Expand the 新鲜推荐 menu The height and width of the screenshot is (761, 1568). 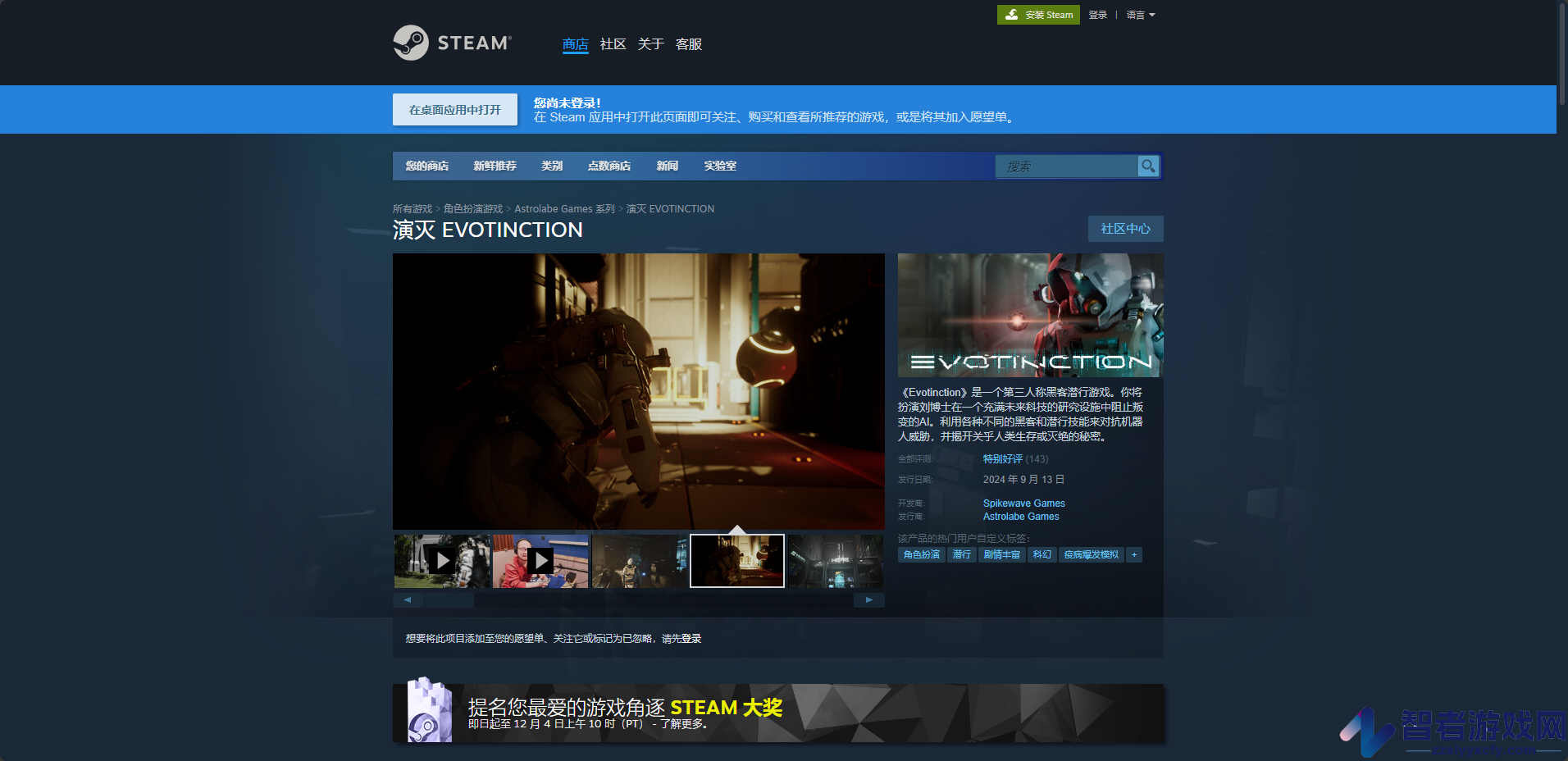[495, 166]
